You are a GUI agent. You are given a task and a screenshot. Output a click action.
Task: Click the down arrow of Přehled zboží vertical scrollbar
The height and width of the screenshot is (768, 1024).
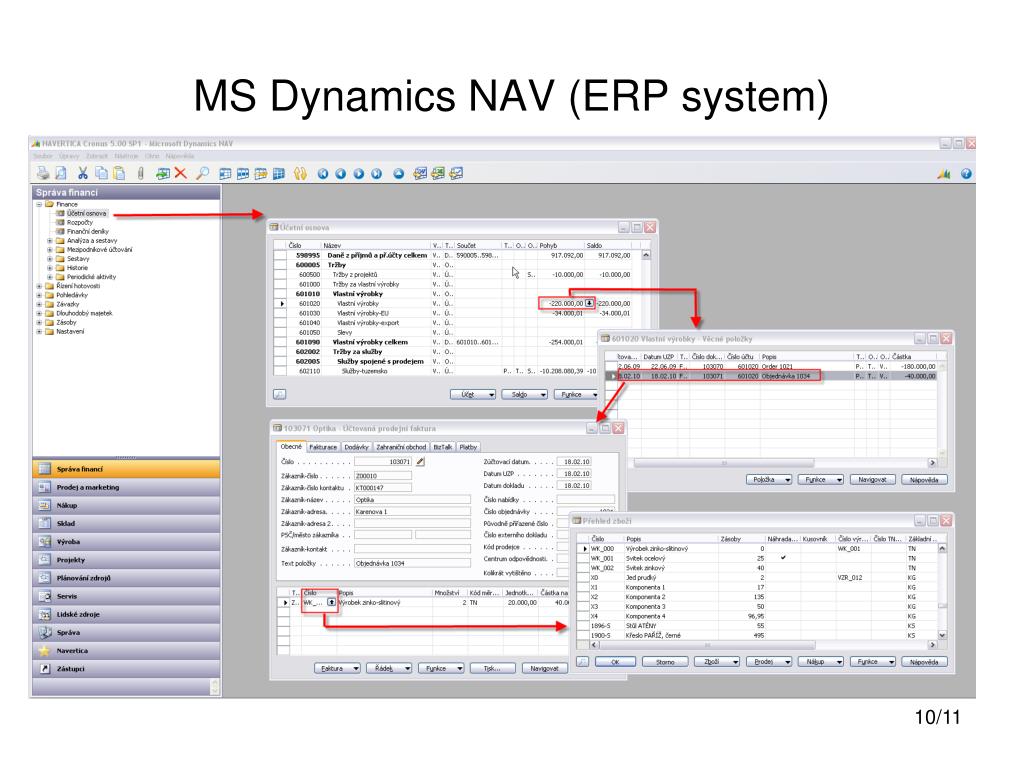942,635
